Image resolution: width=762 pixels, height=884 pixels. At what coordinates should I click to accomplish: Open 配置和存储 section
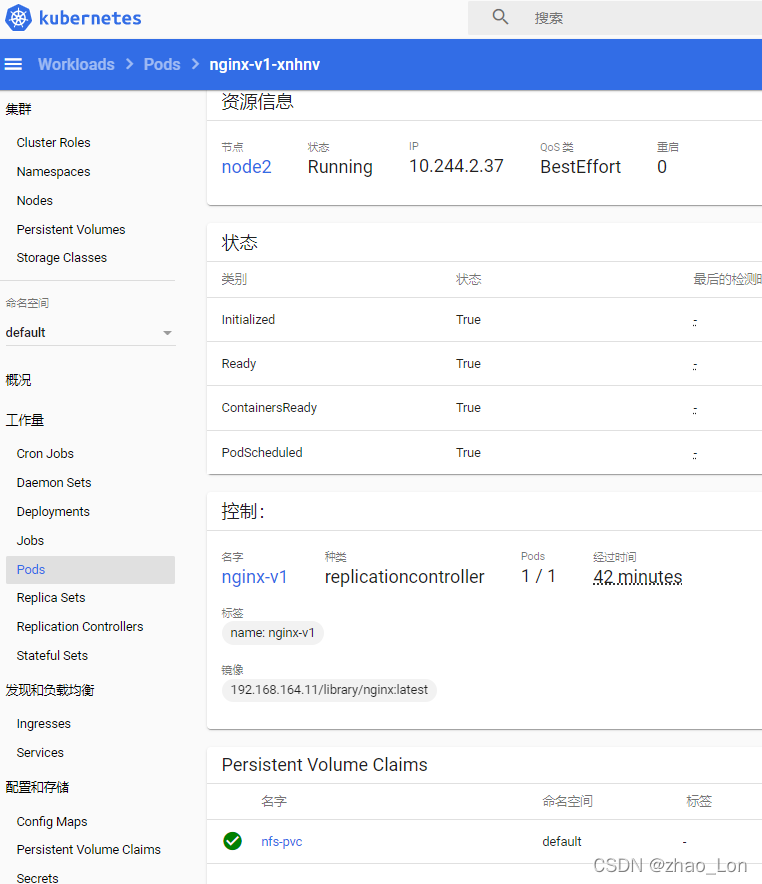coord(37,787)
